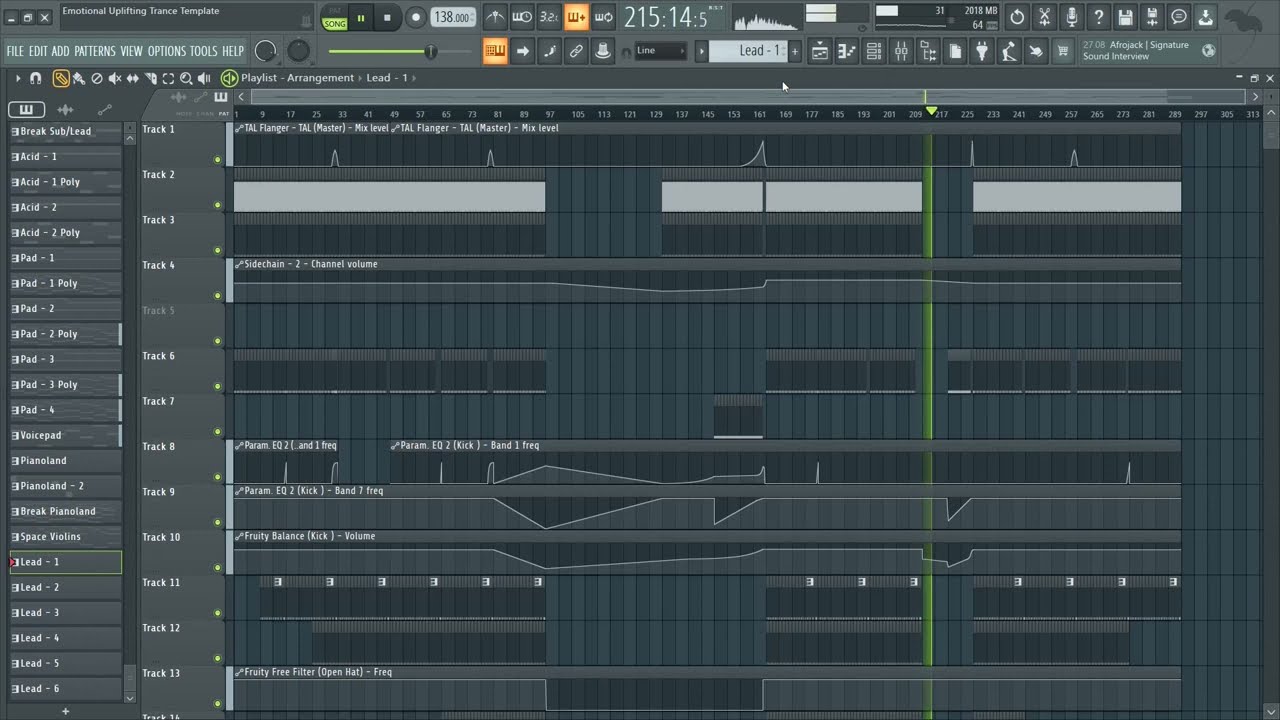Enable wait for input before recording
The image size is (1280, 720).
(x=522, y=17)
